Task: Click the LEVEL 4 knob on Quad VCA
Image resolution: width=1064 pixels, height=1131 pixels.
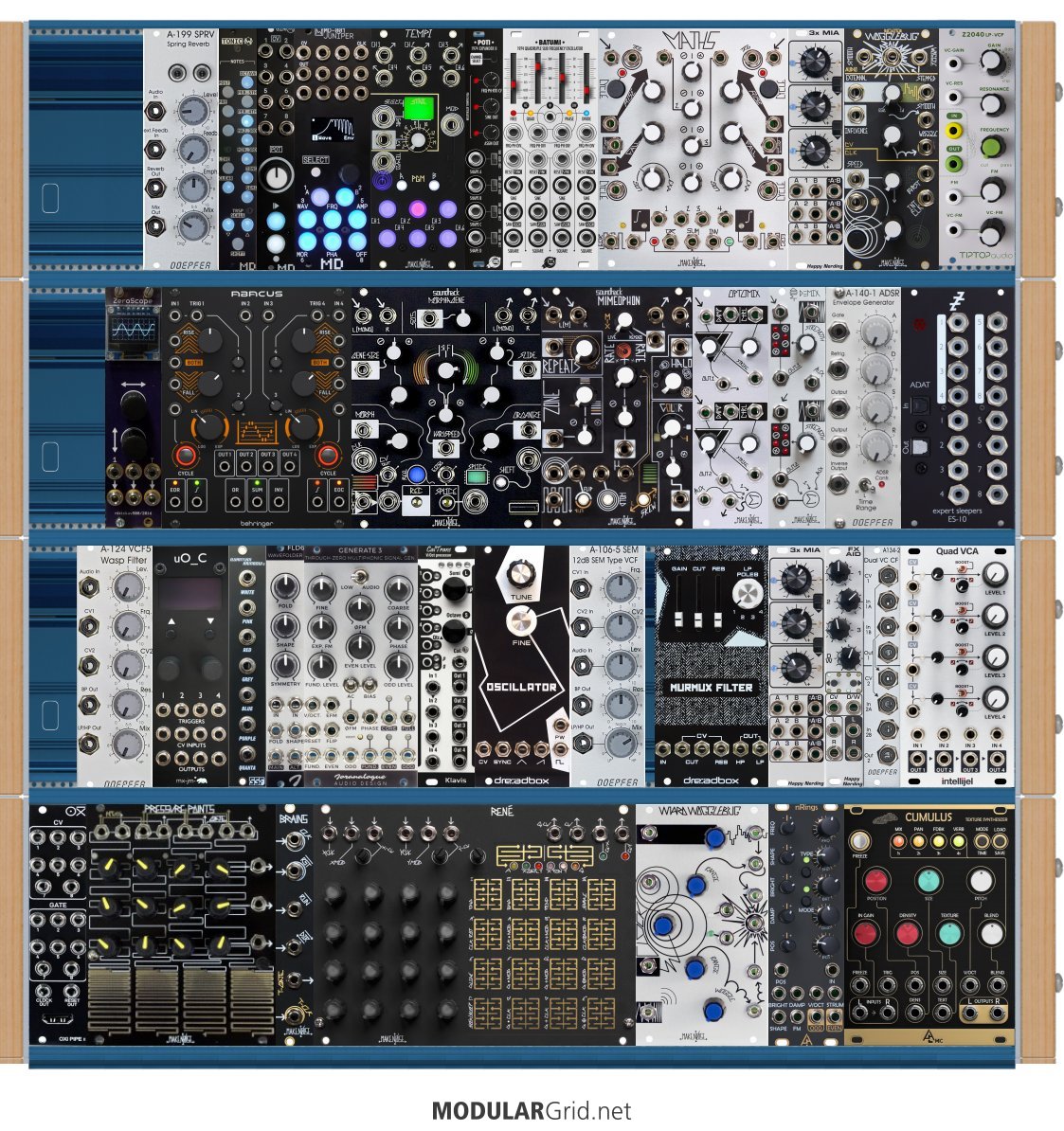Action: tap(995, 699)
